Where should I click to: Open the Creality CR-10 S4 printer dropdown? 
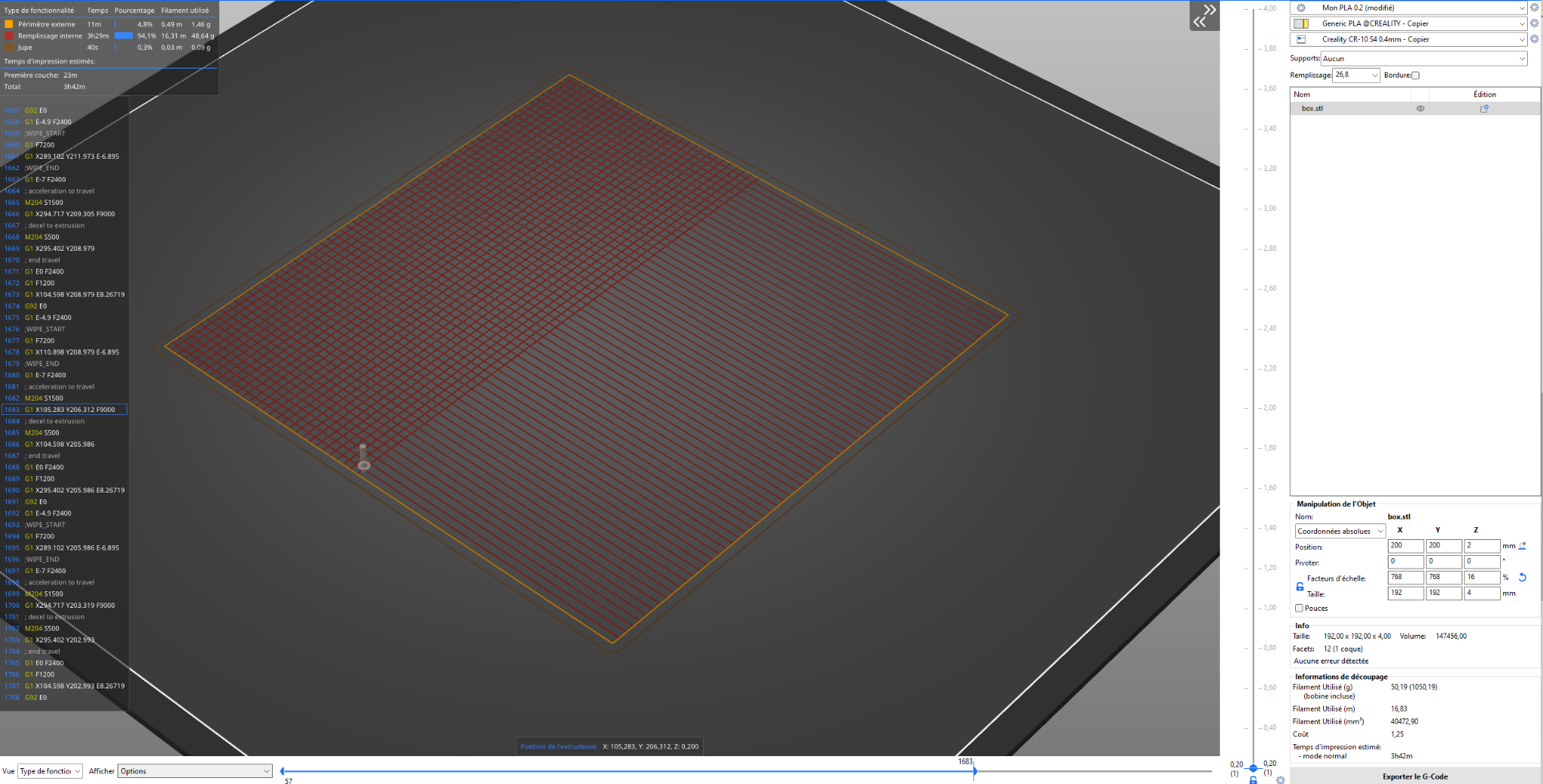1409,39
